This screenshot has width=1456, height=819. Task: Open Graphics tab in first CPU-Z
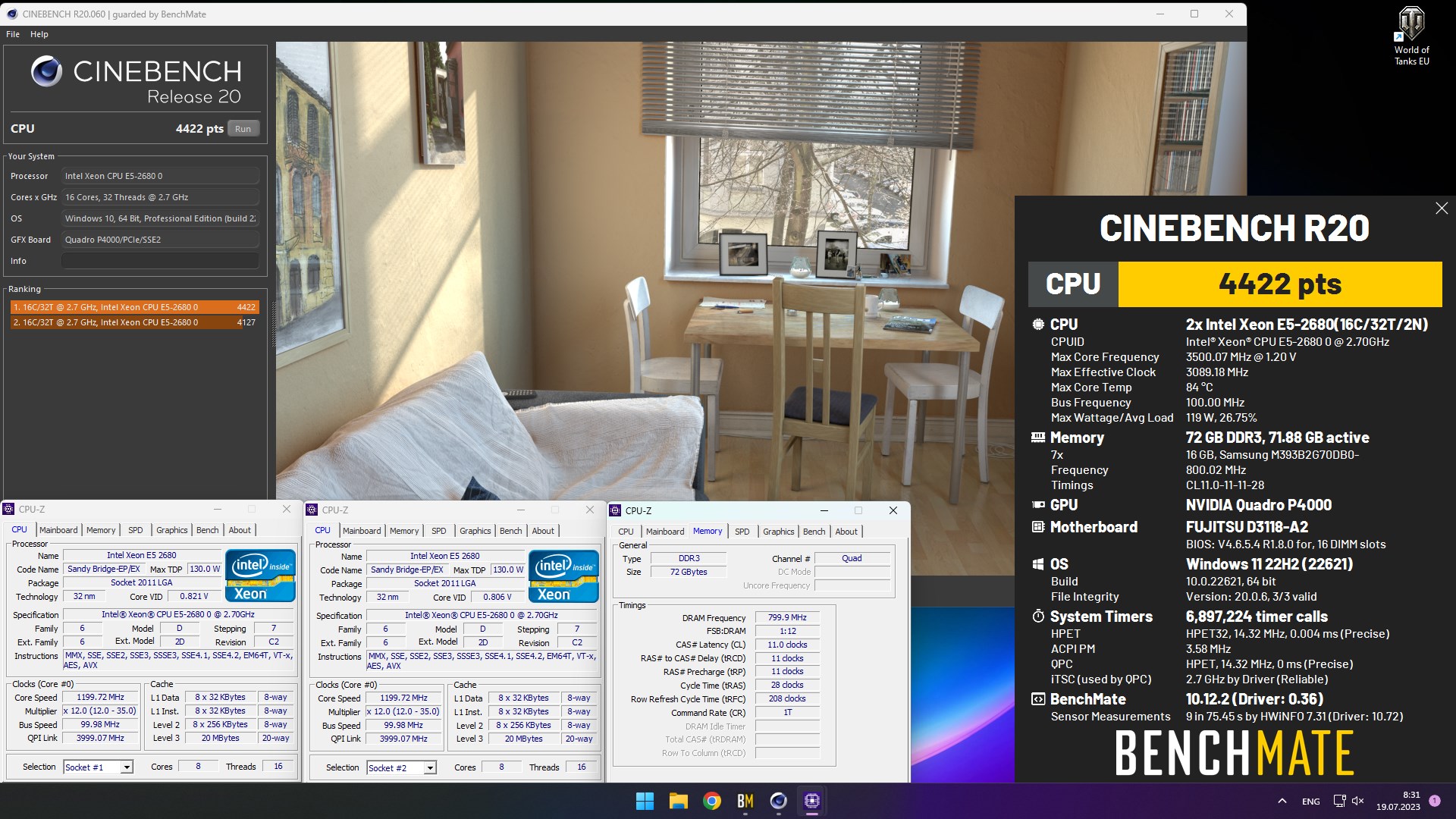pyautogui.click(x=172, y=530)
